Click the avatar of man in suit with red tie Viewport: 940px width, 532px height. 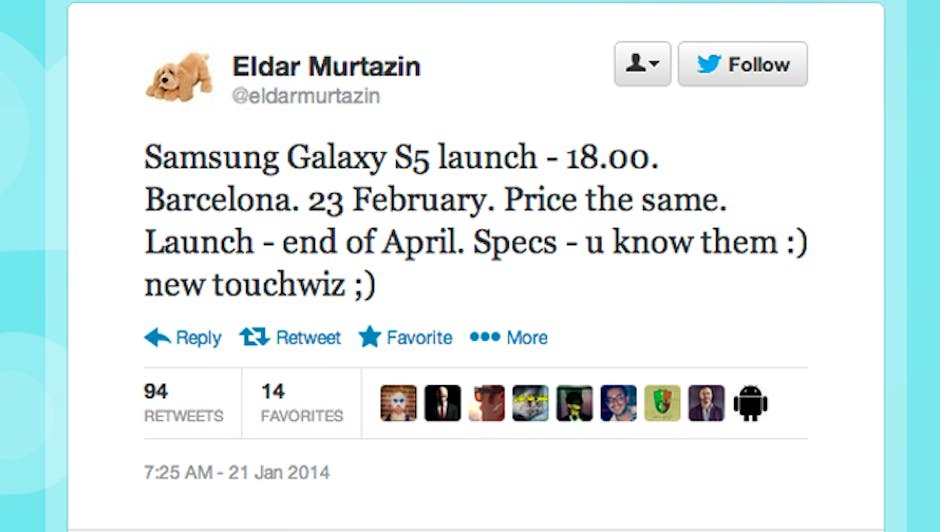[442, 403]
